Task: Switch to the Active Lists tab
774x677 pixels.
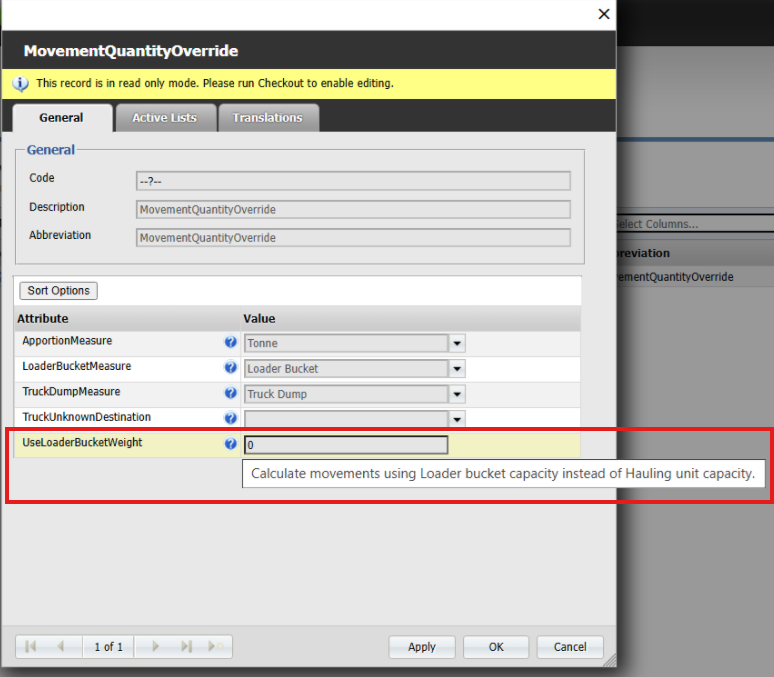Action: pyautogui.click(x=164, y=118)
